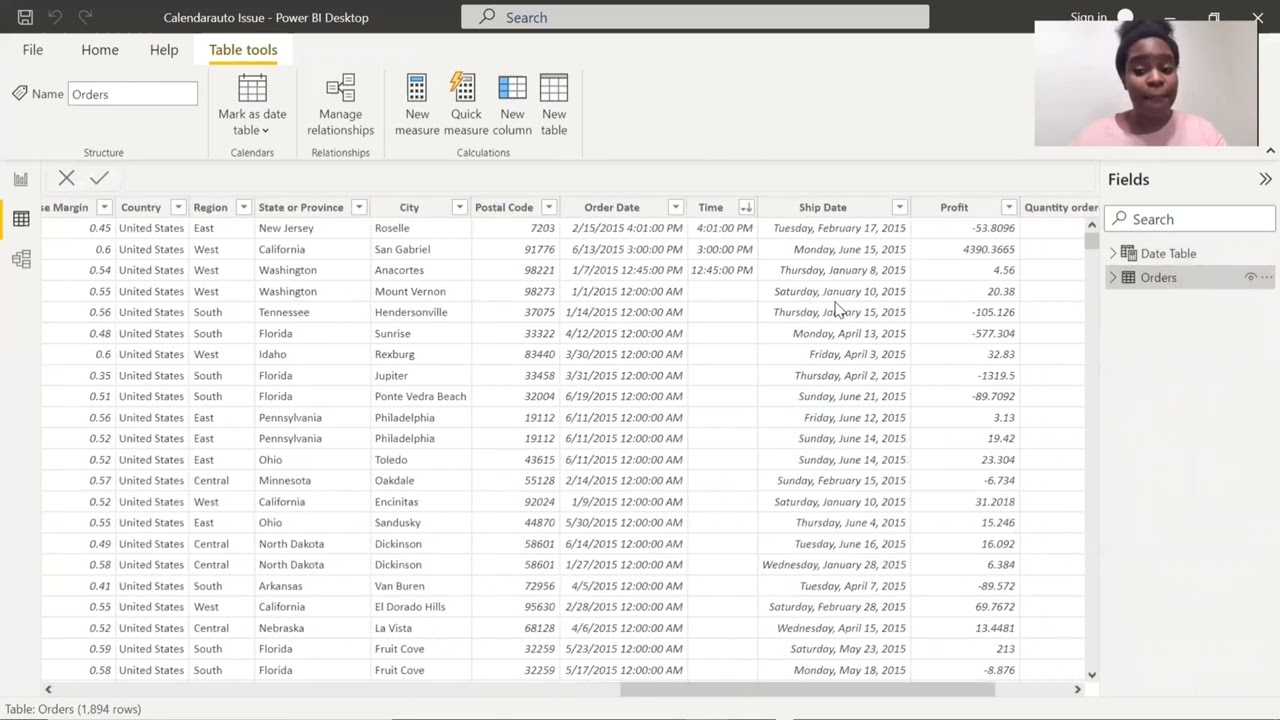Expand the Orders table in Fields
Viewport: 1280px width, 720px height.
click(x=1113, y=277)
